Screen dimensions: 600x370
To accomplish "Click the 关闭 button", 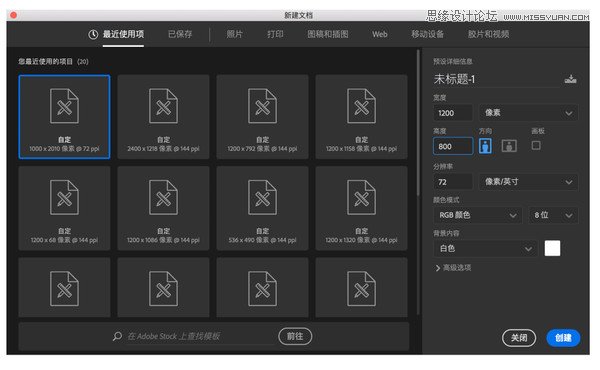I will click(519, 338).
